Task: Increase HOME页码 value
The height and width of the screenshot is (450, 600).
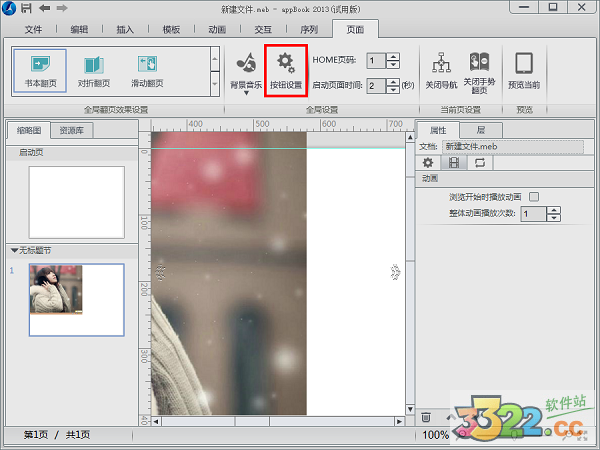Action: pyautogui.click(x=393, y=57)
